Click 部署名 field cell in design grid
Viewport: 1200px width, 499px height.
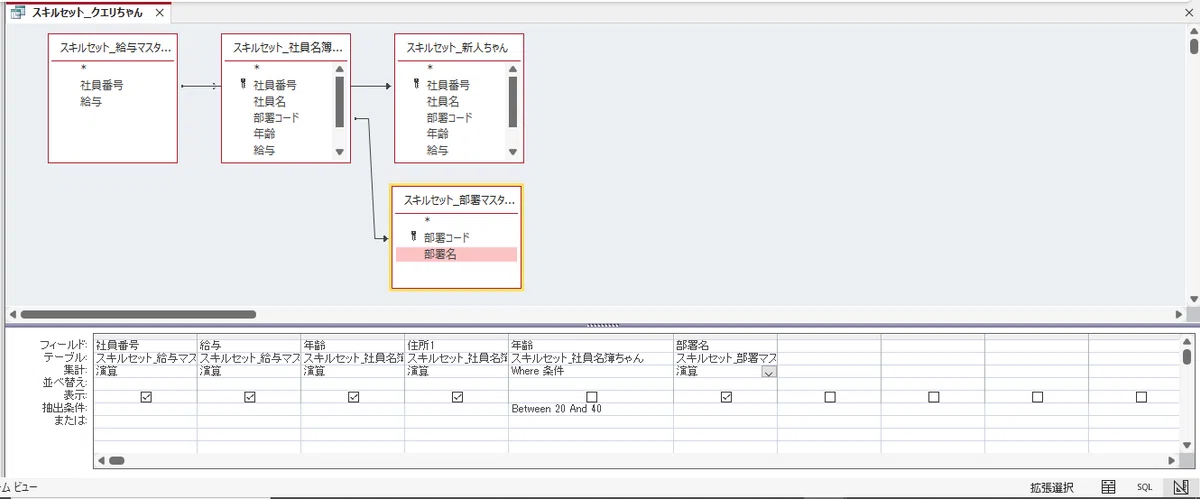coord(726,345)
